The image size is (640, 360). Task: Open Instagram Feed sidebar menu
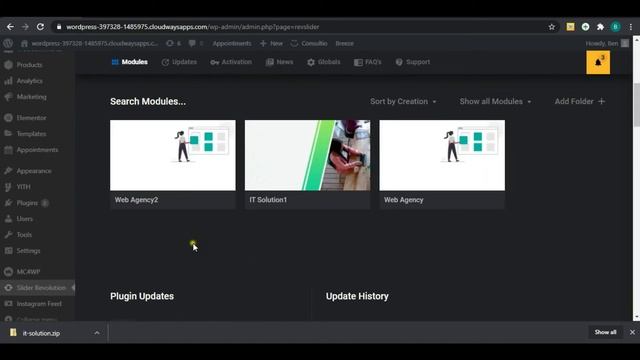[x=38, y=304]
